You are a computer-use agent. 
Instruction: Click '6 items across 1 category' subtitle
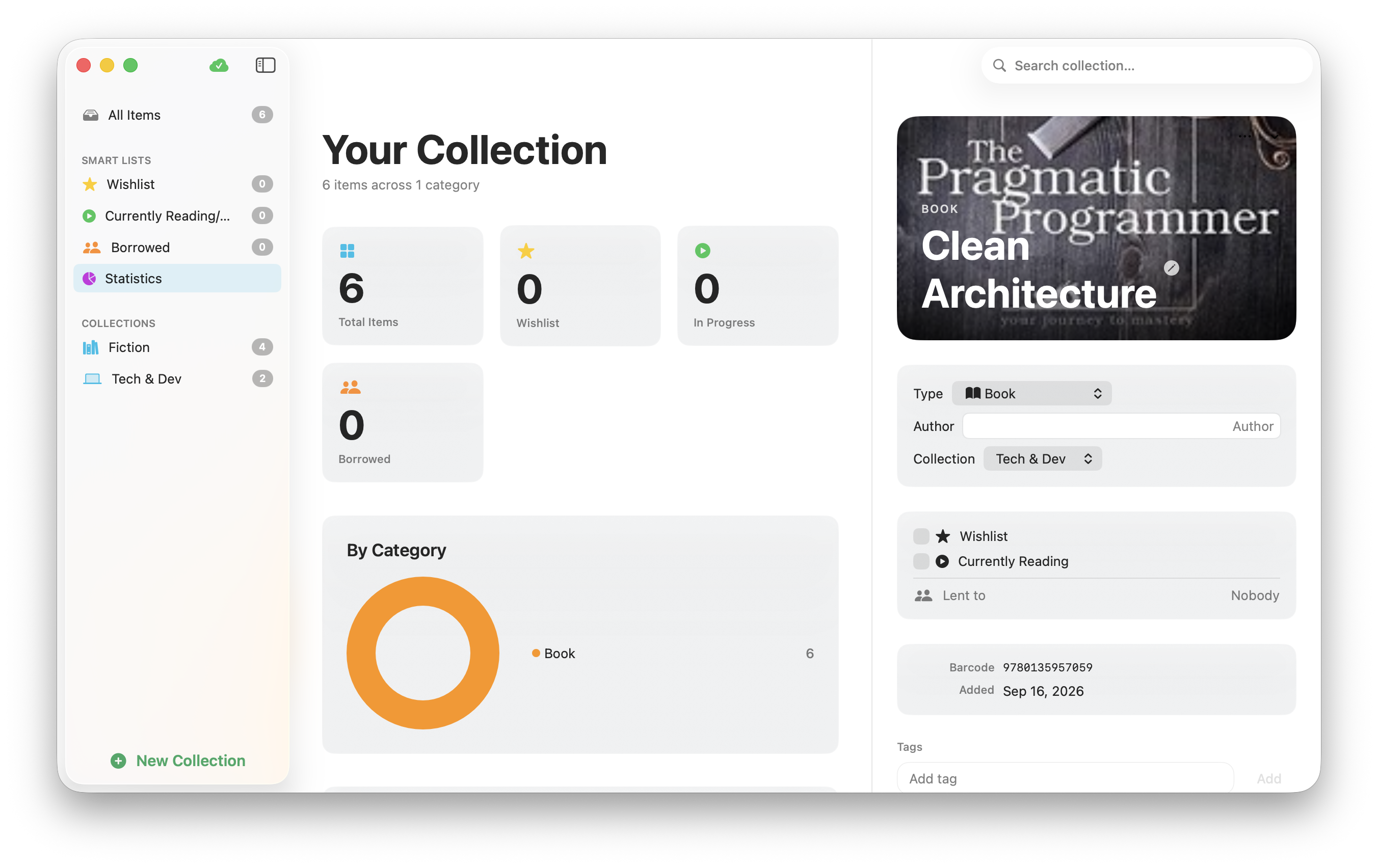[401, 185]
